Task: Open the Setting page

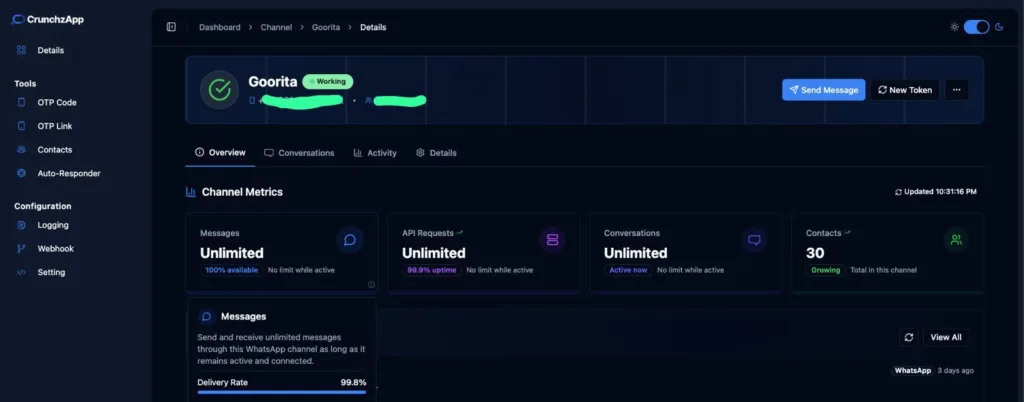Action: point(51,272)
